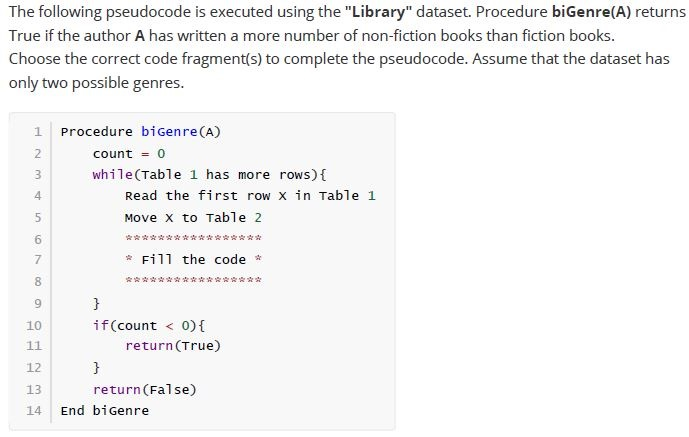Click "Read the first row X in Table 1"
Screen dimensions: 689x437
click(250, 196)
